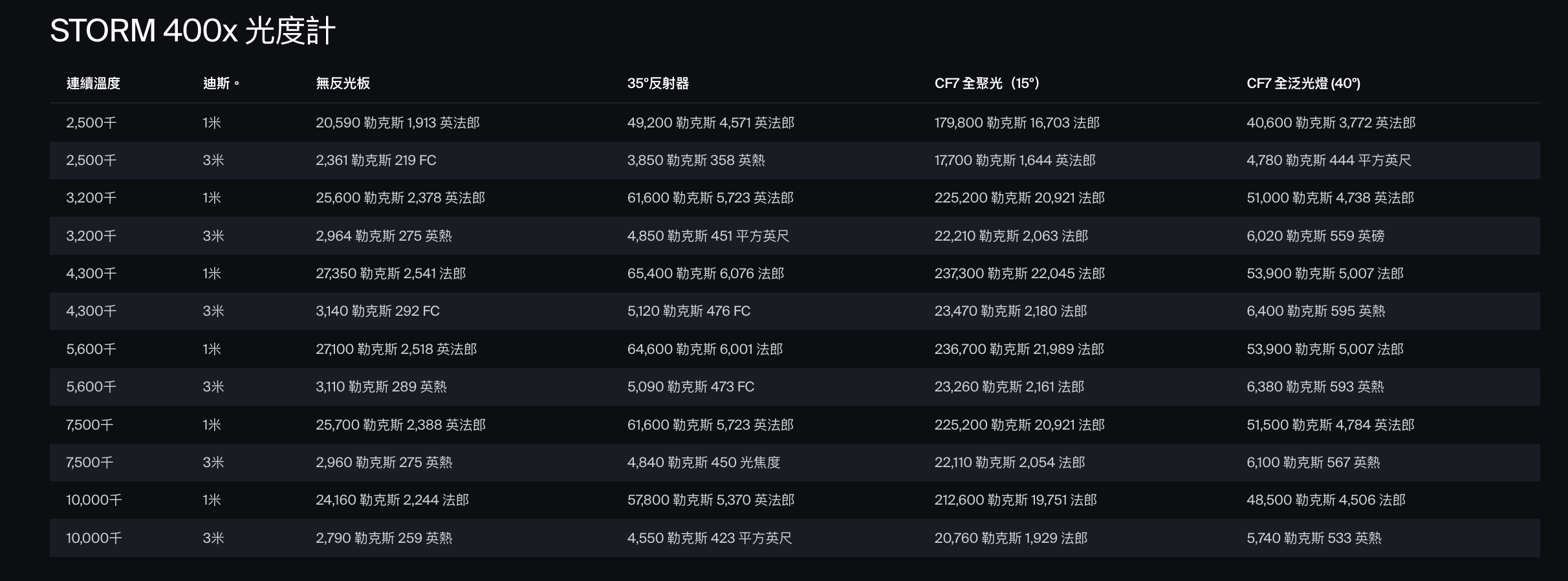Select the 27,350 勒克斯 2,541 法郎 cell
The width and height of the screenshot is (1568, 581).
tap(391, 274)
